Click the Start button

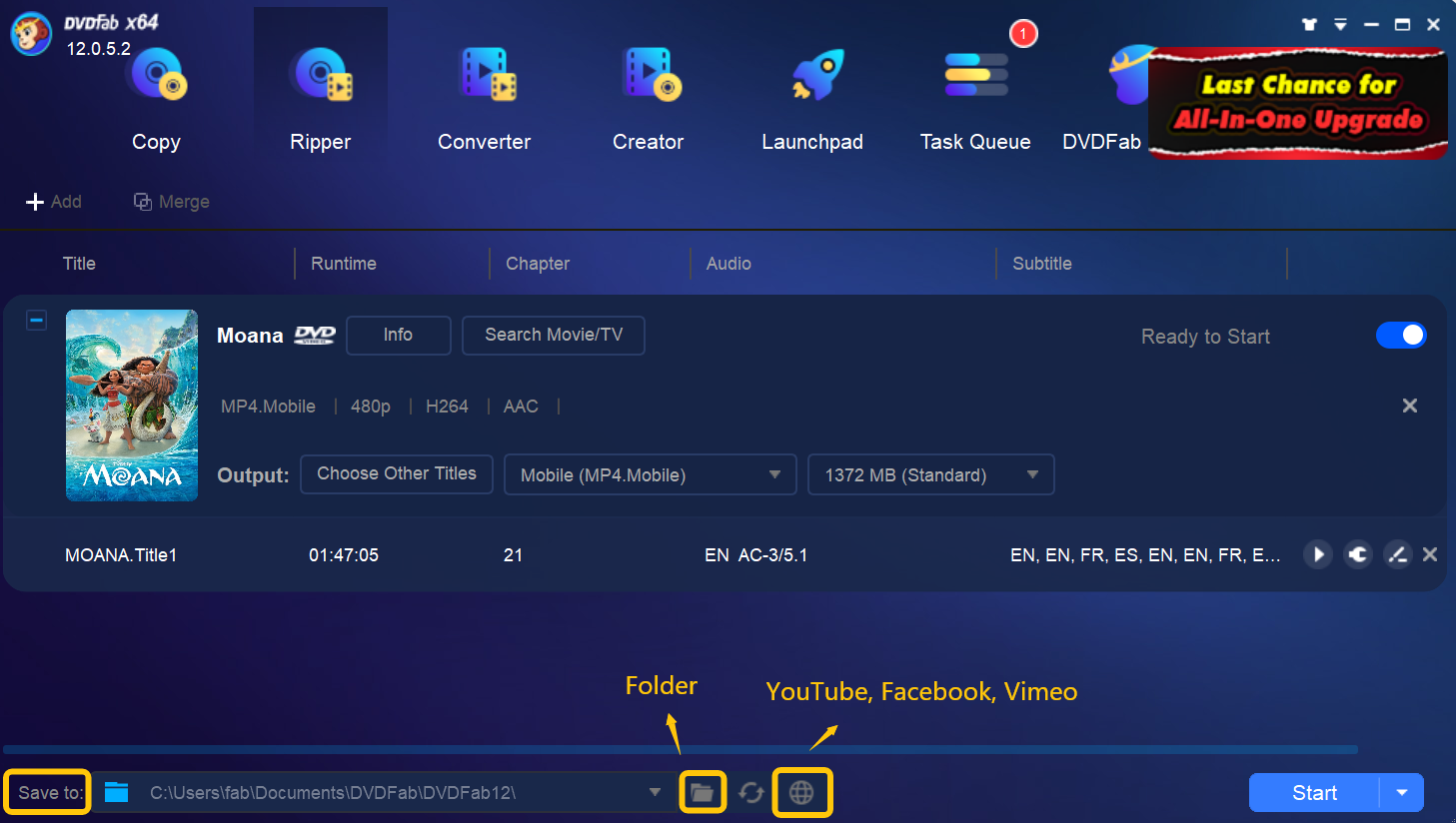pyautogui.click(x=1314, y=793)
